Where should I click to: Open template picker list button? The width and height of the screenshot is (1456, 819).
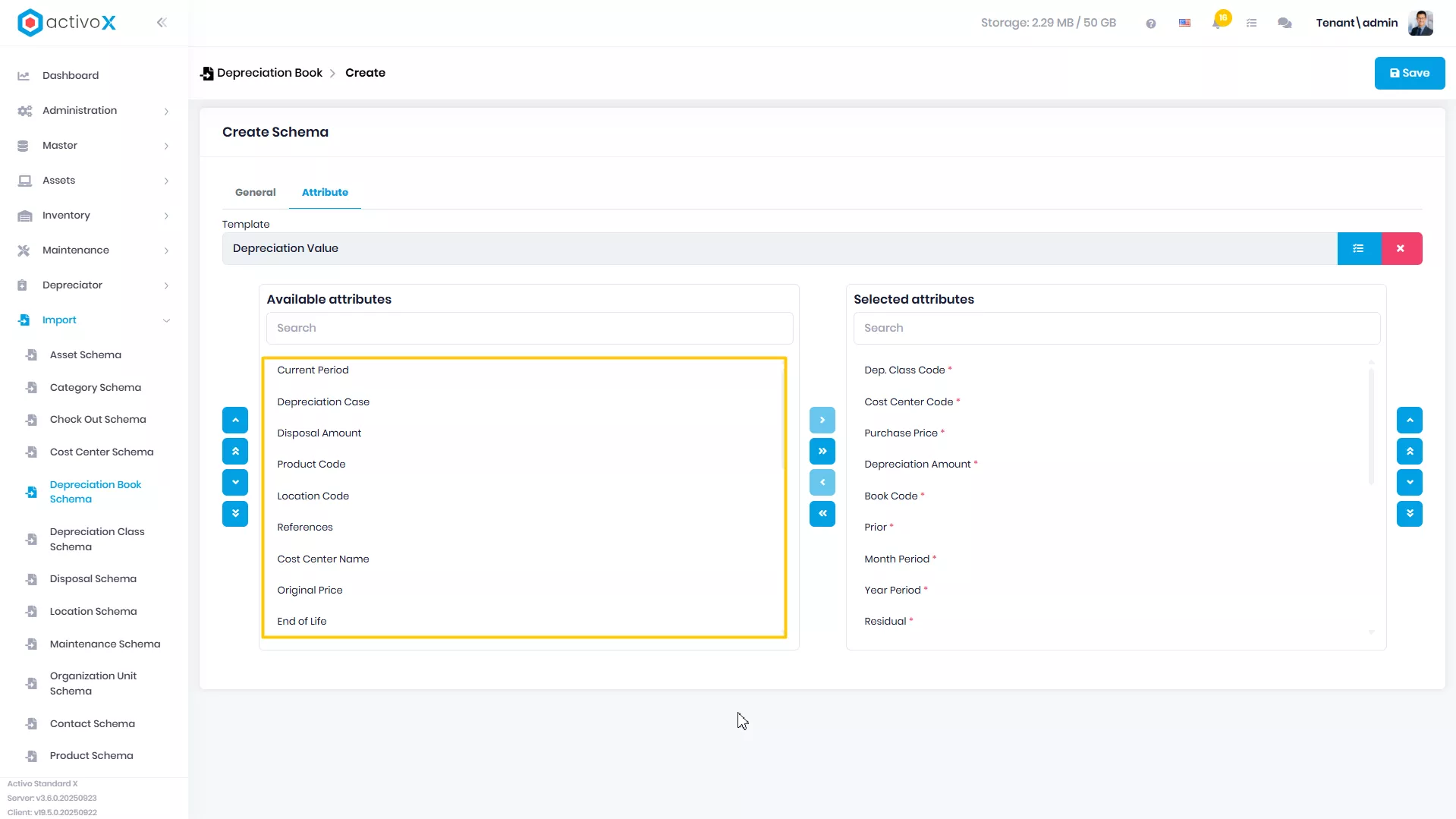pos(1359,248)
